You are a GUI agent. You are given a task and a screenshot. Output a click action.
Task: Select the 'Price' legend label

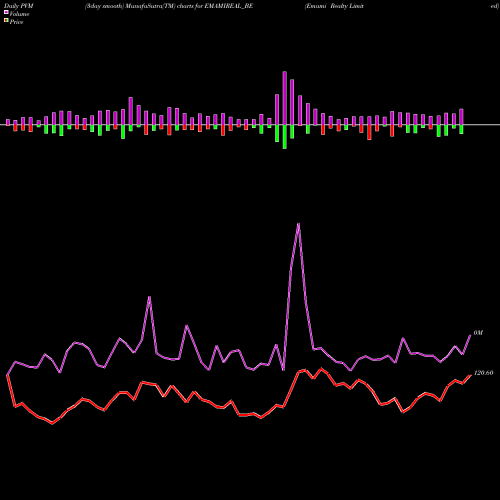coord(16,22)
